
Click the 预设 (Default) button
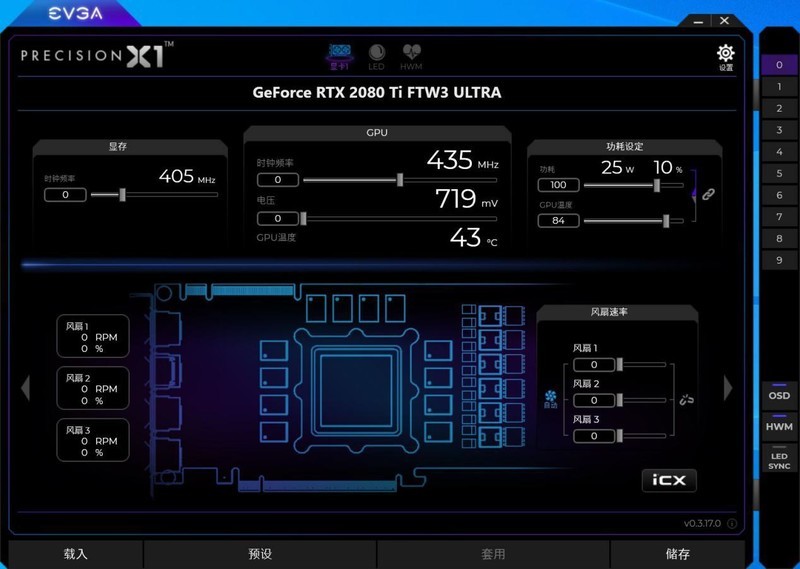coord(260,554)
